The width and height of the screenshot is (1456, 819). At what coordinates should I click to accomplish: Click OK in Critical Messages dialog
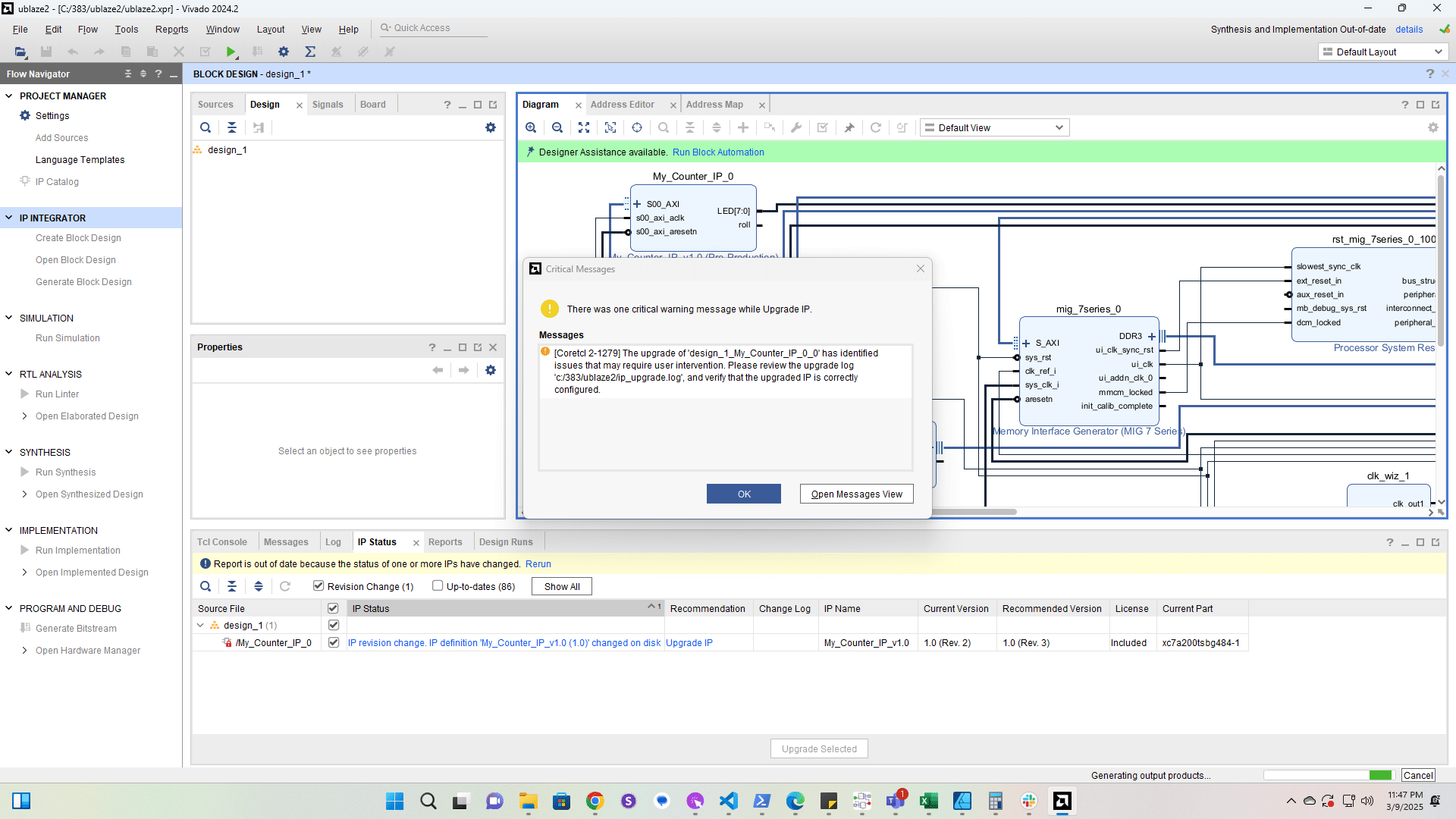(x=744, y=494)
